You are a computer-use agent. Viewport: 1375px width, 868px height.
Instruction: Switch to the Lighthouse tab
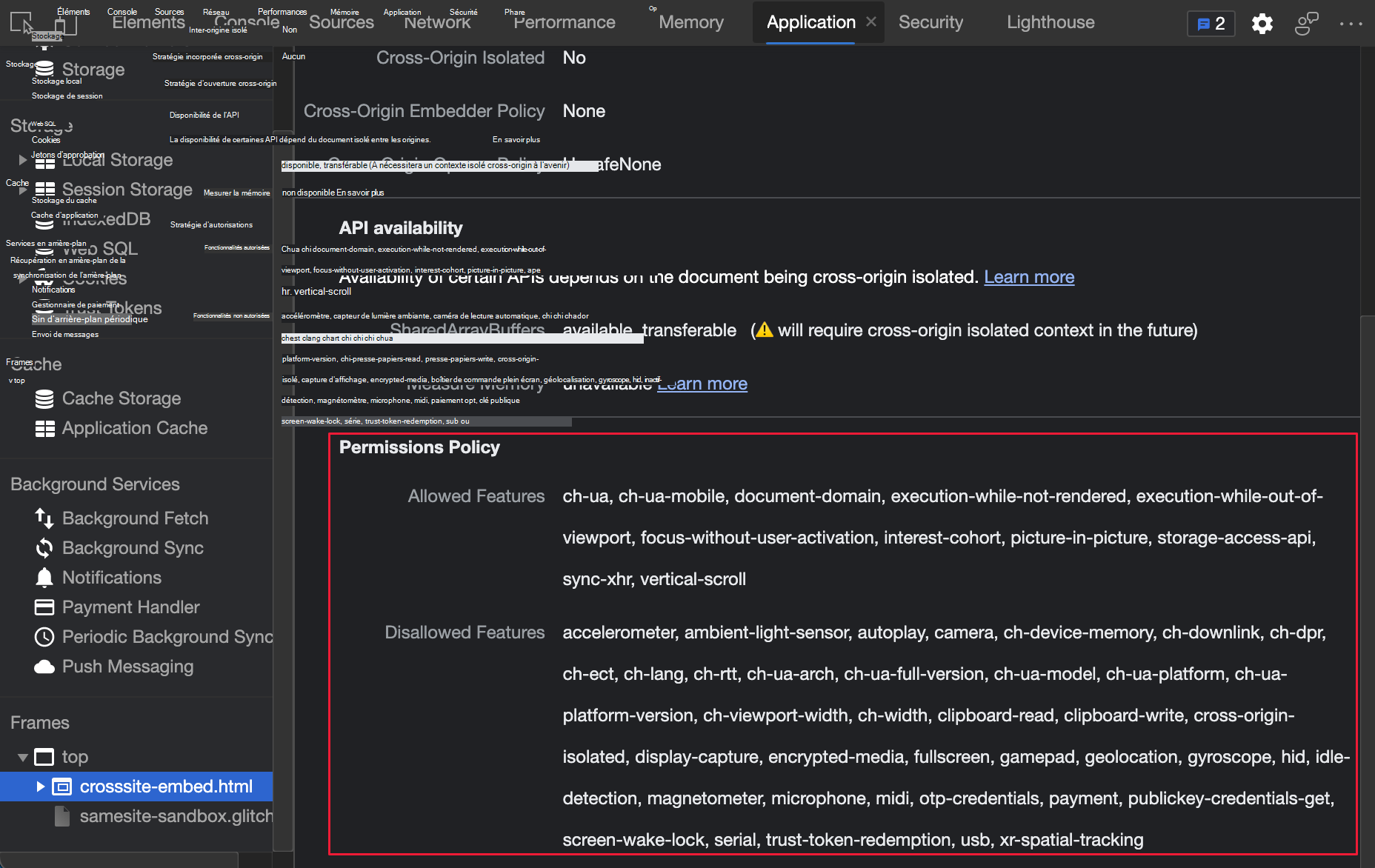pos(1051,22)
